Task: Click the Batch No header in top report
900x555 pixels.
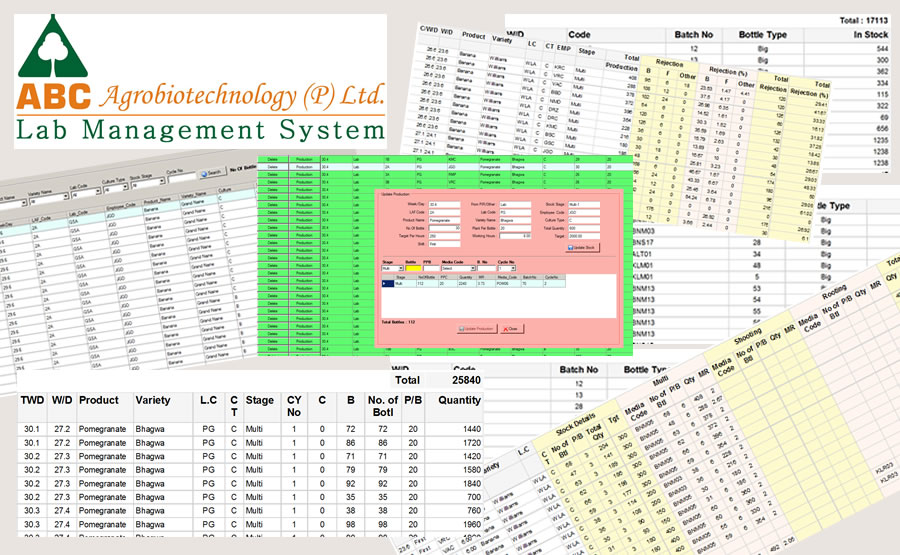Action: pyautogui.click(x=693, y=34)
